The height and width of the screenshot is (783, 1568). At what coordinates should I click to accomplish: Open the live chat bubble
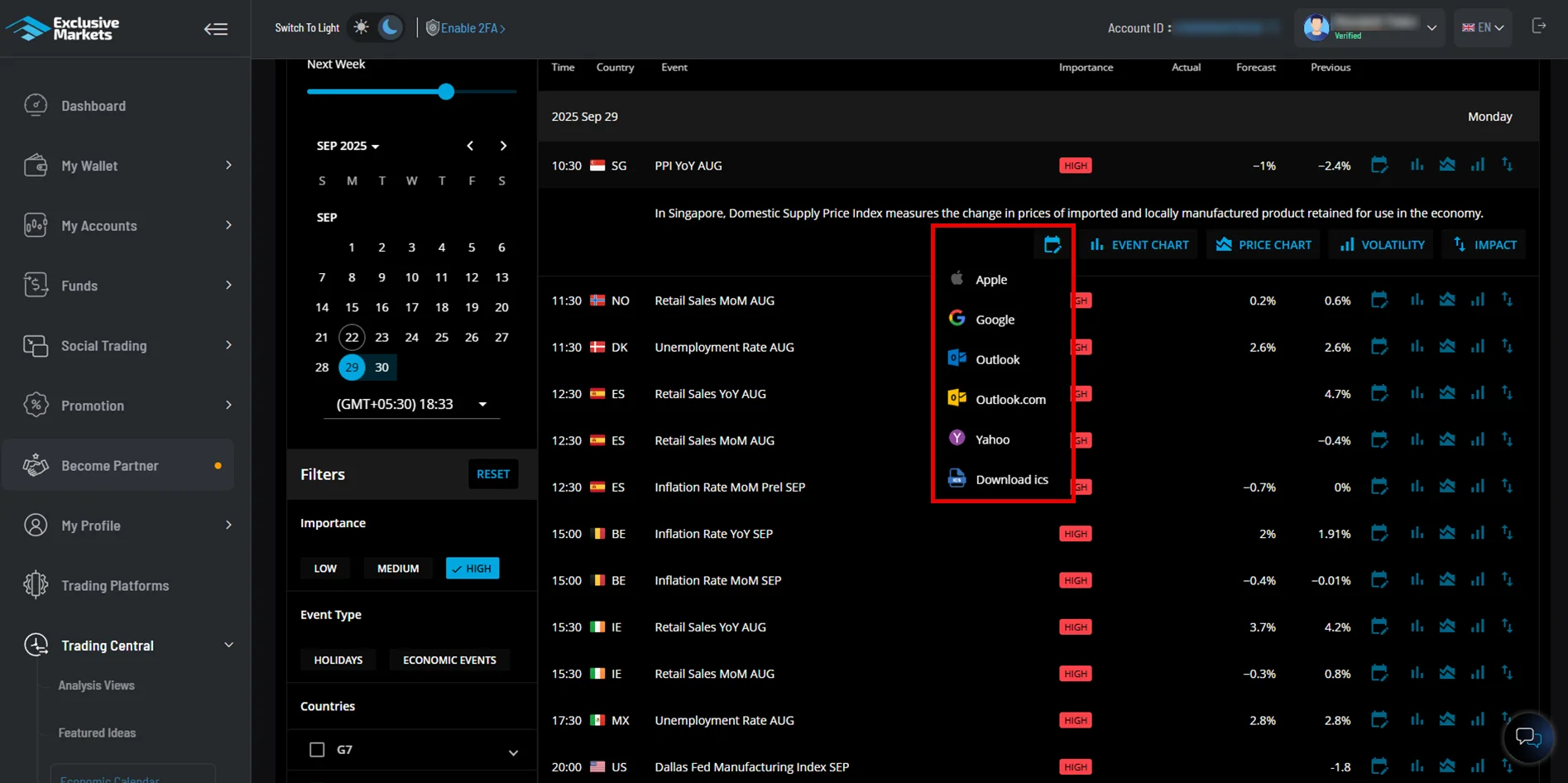click(x=1527, y=736)
